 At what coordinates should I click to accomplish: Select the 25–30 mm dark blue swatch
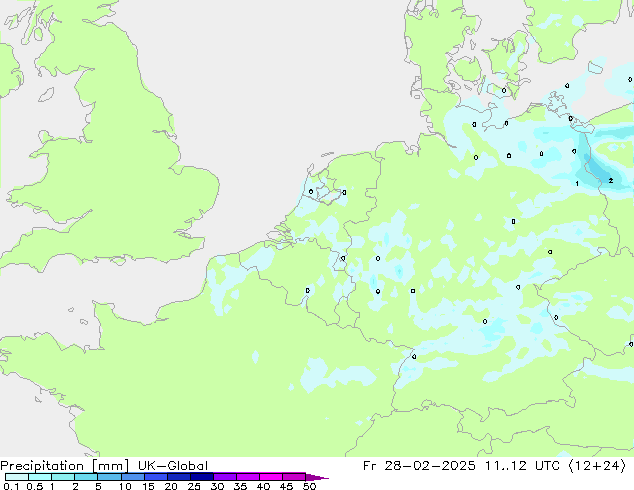[x=202, y=477]
